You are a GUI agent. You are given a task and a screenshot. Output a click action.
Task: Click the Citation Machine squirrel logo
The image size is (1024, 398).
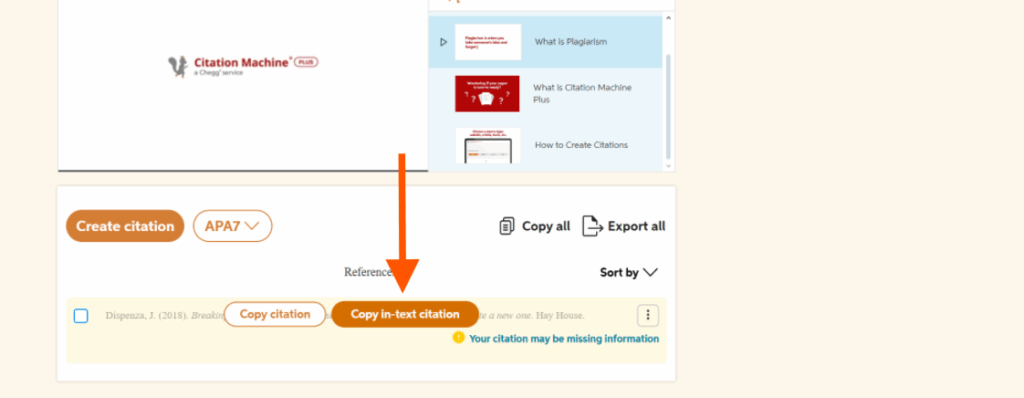(178, 66)
